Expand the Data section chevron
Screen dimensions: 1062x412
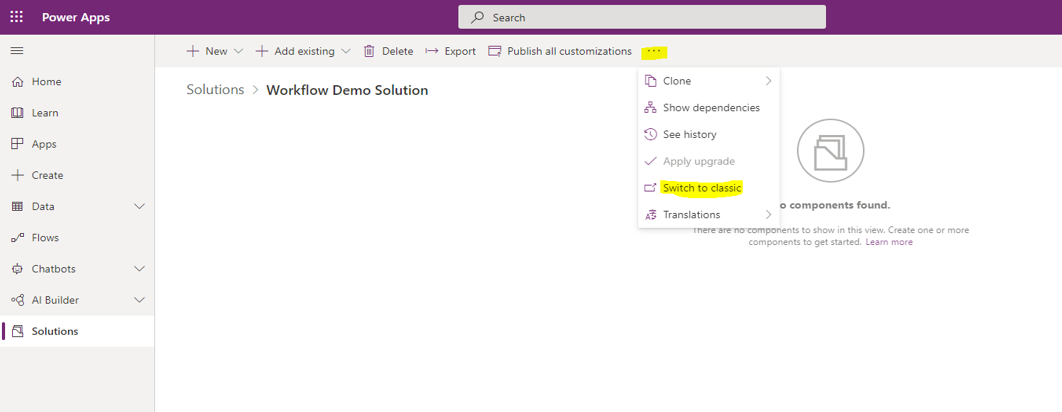pos(140,206)
